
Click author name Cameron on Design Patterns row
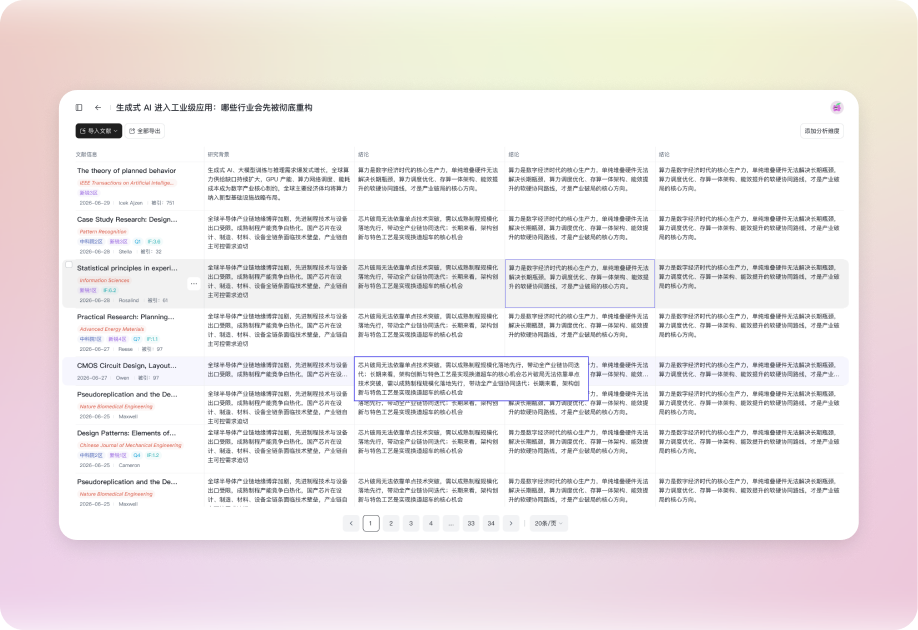[x=129, y=465]
